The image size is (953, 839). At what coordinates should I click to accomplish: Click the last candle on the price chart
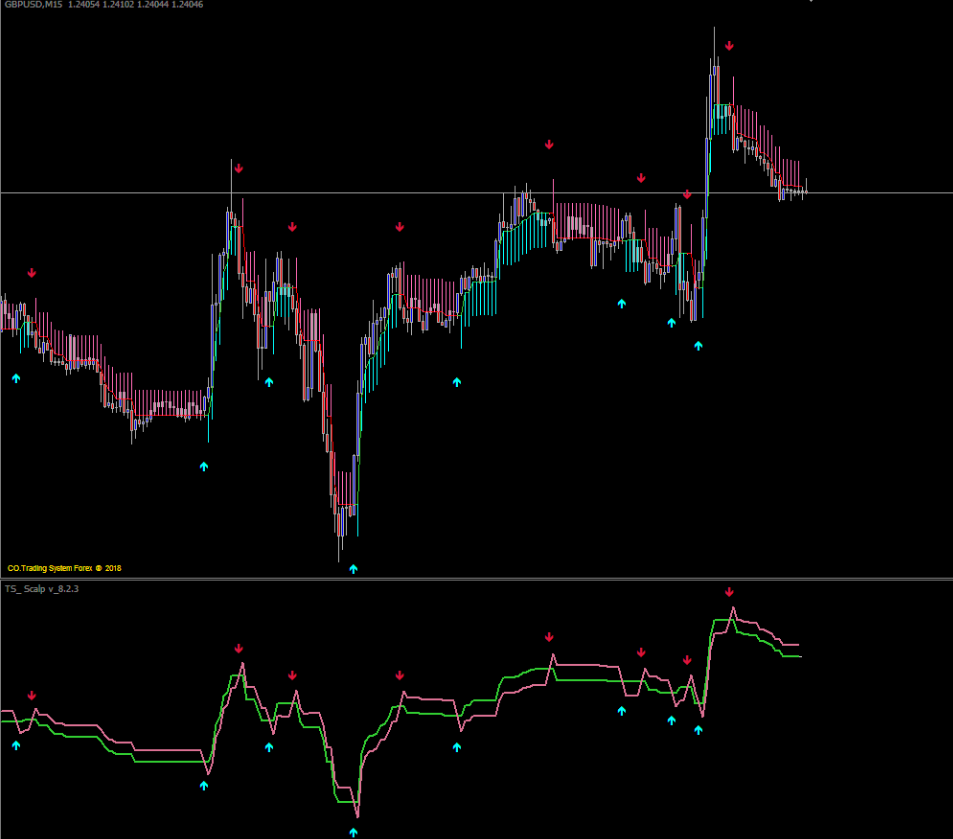tap(805, 191)
